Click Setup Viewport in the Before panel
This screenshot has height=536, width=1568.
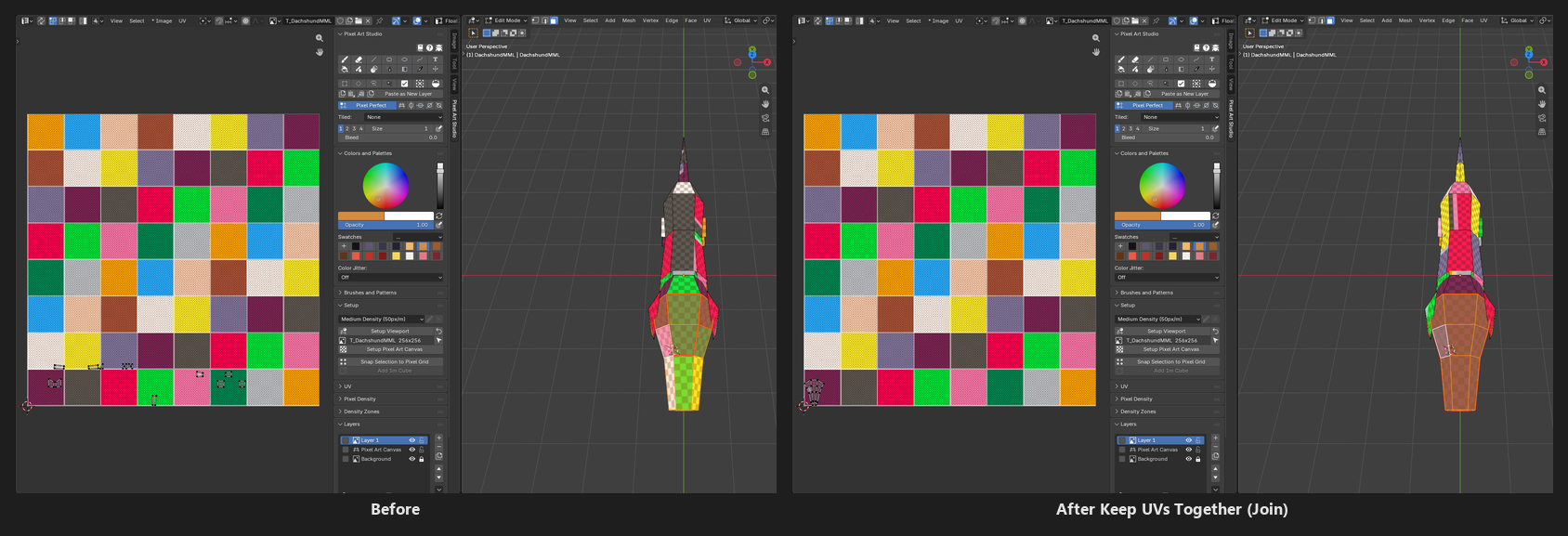(390, 331)
